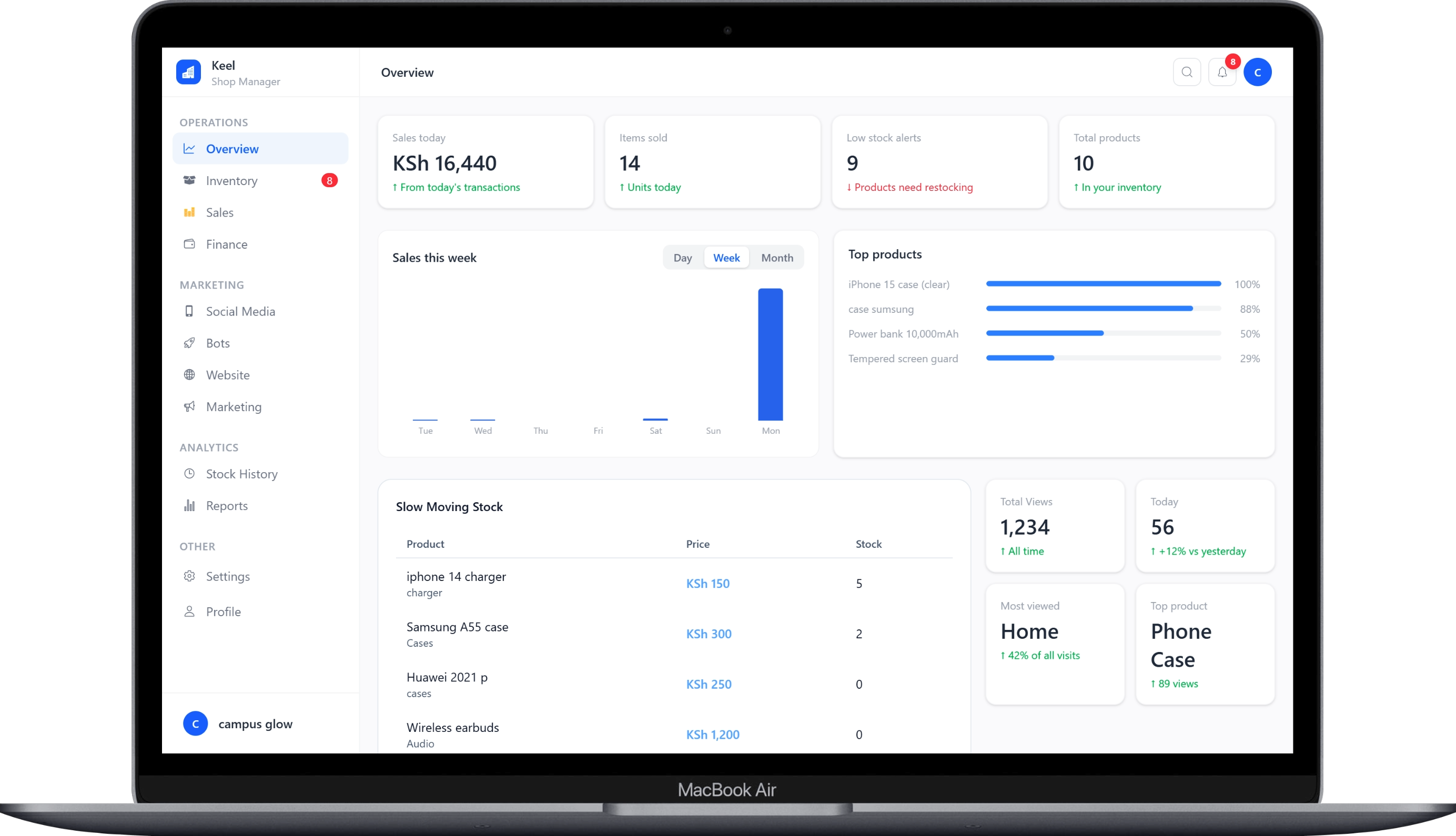This screenshot has width=1456, height=836.
Task: Open the Finance section label
Action: [x=226, y=244]
